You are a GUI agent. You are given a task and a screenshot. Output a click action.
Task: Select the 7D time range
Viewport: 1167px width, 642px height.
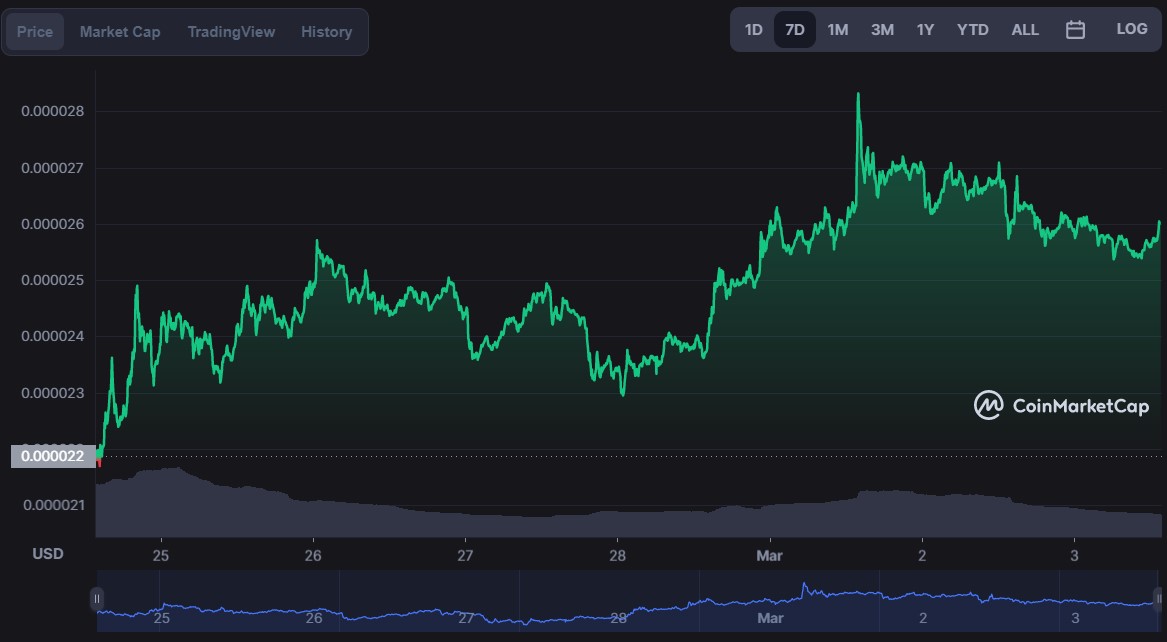(795, 30)
